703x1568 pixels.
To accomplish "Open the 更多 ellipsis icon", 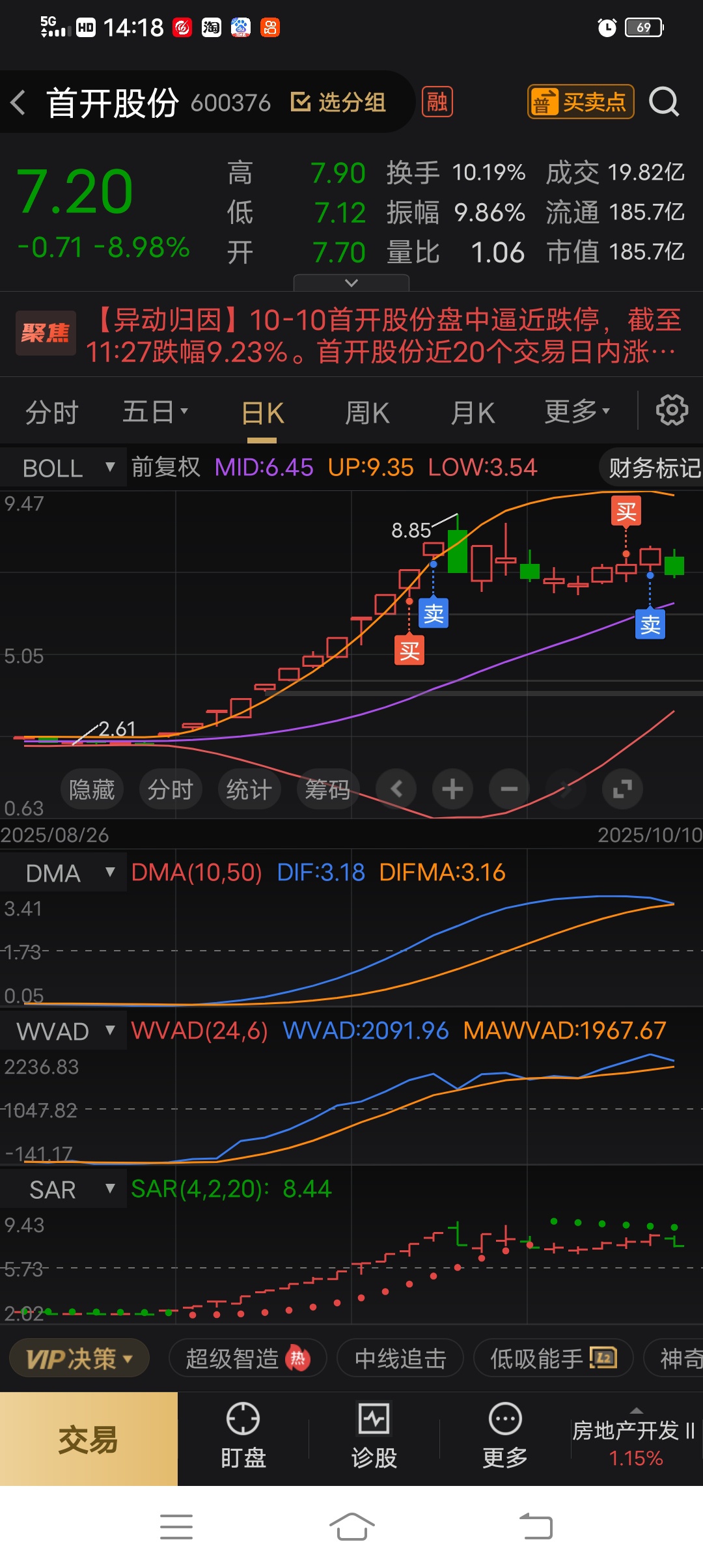I will [x=505, y=1436].
